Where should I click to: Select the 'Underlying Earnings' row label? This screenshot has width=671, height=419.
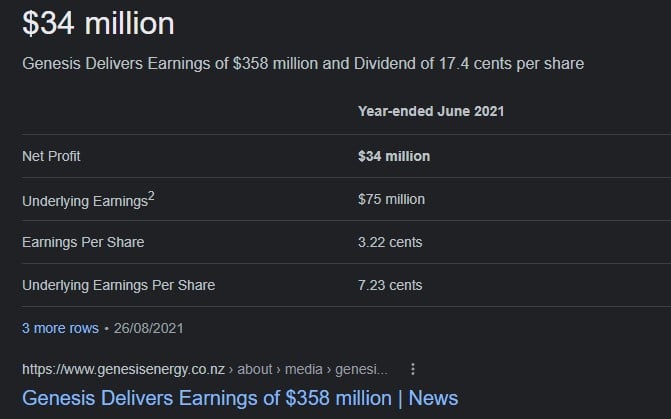point(88,200)
